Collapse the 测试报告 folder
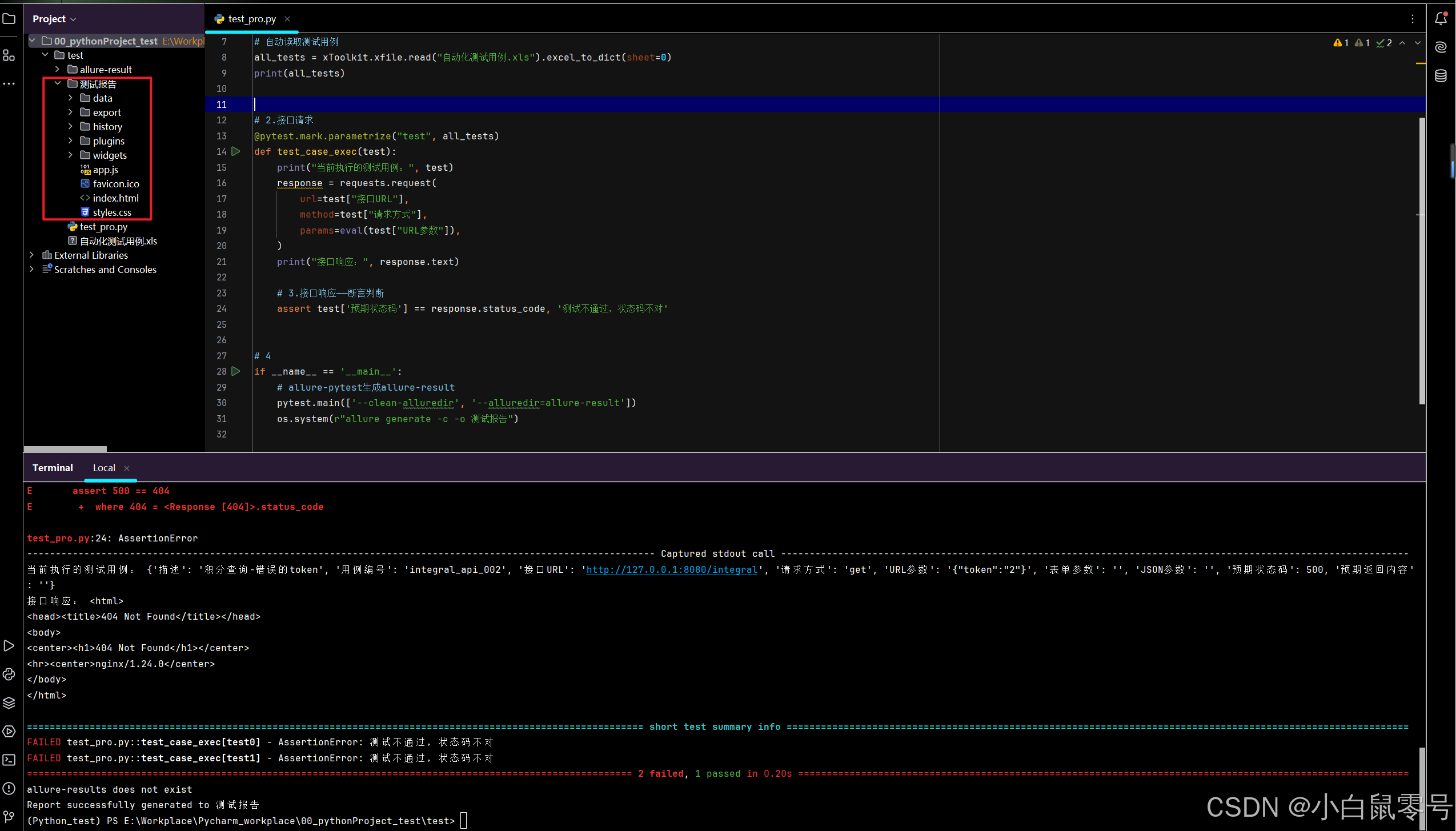This screenshot has height=831, width=1456. (x=58, y=83)
